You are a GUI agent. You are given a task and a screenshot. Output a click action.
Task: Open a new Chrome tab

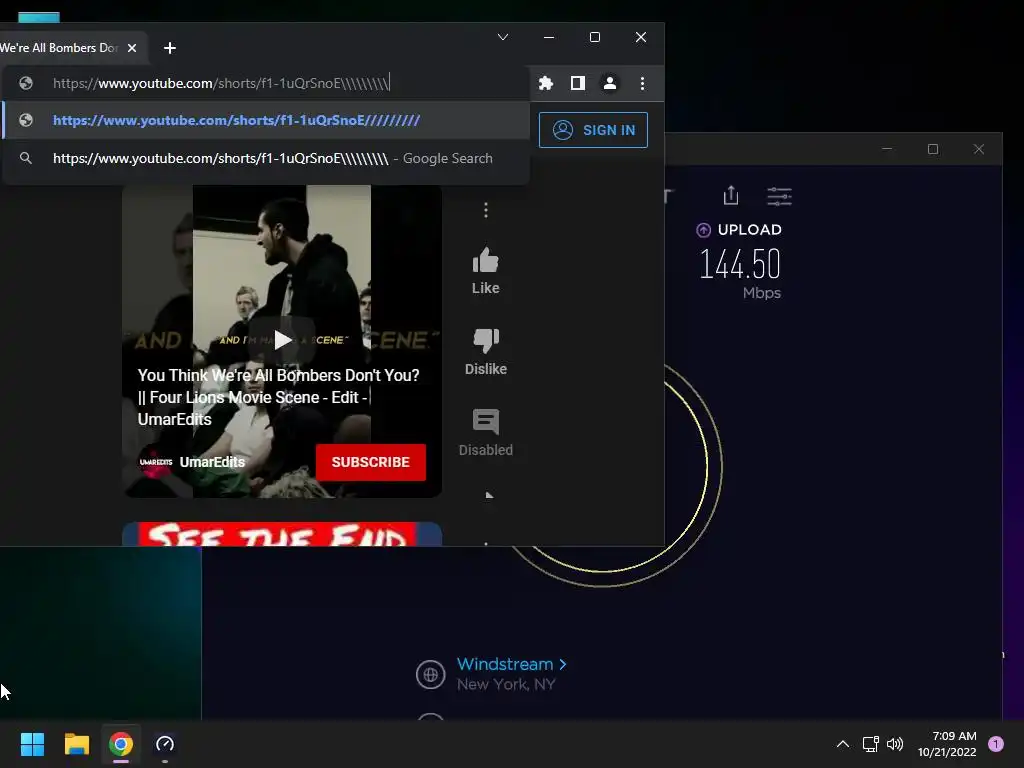coord(170,48)
